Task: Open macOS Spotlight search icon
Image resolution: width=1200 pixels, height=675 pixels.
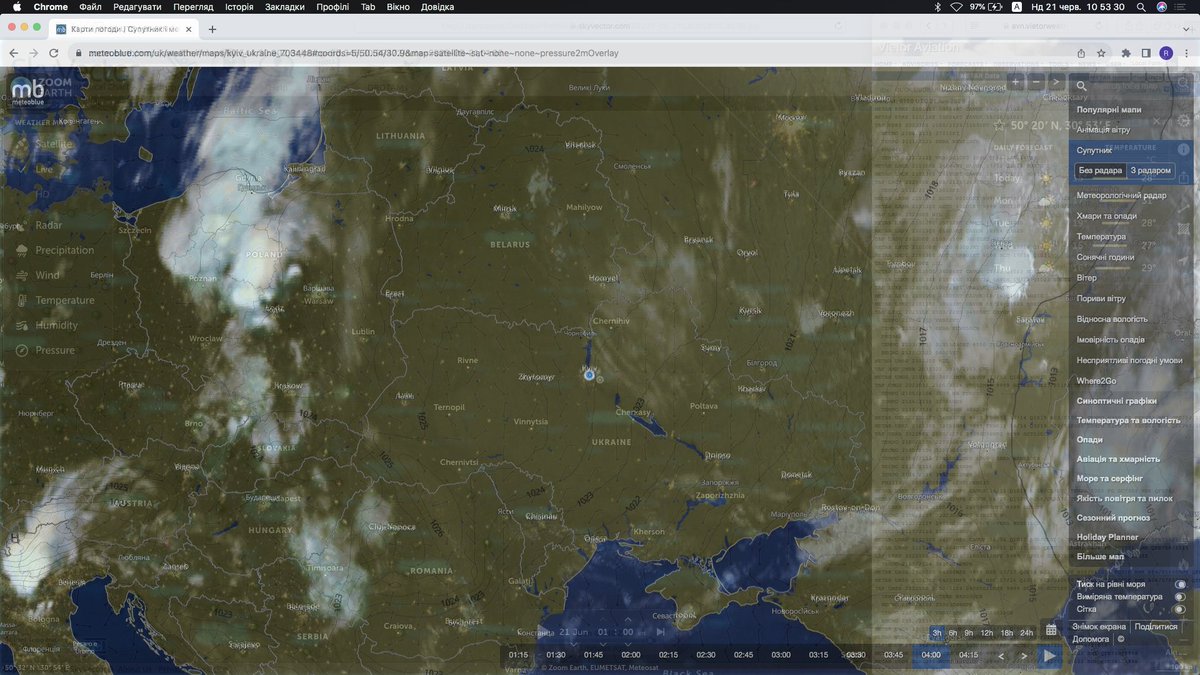Action: 1141,6
